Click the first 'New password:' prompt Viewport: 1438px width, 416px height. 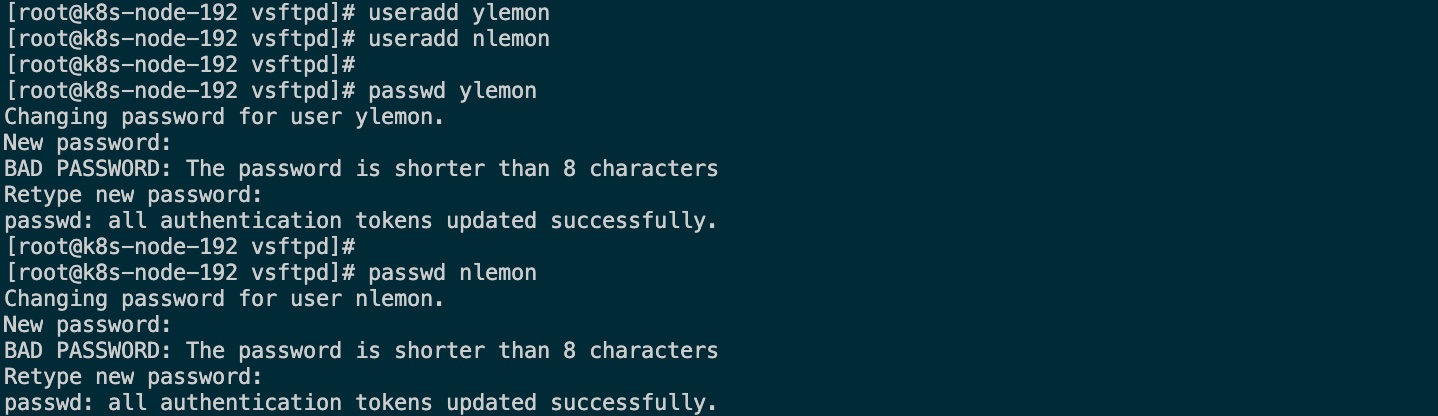point(88,143)
